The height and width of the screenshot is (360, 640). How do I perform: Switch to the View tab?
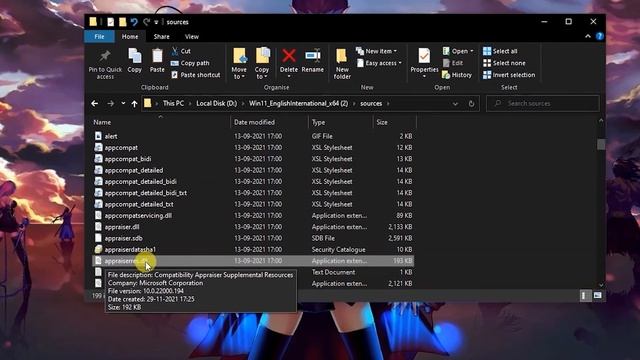[191, 37]
